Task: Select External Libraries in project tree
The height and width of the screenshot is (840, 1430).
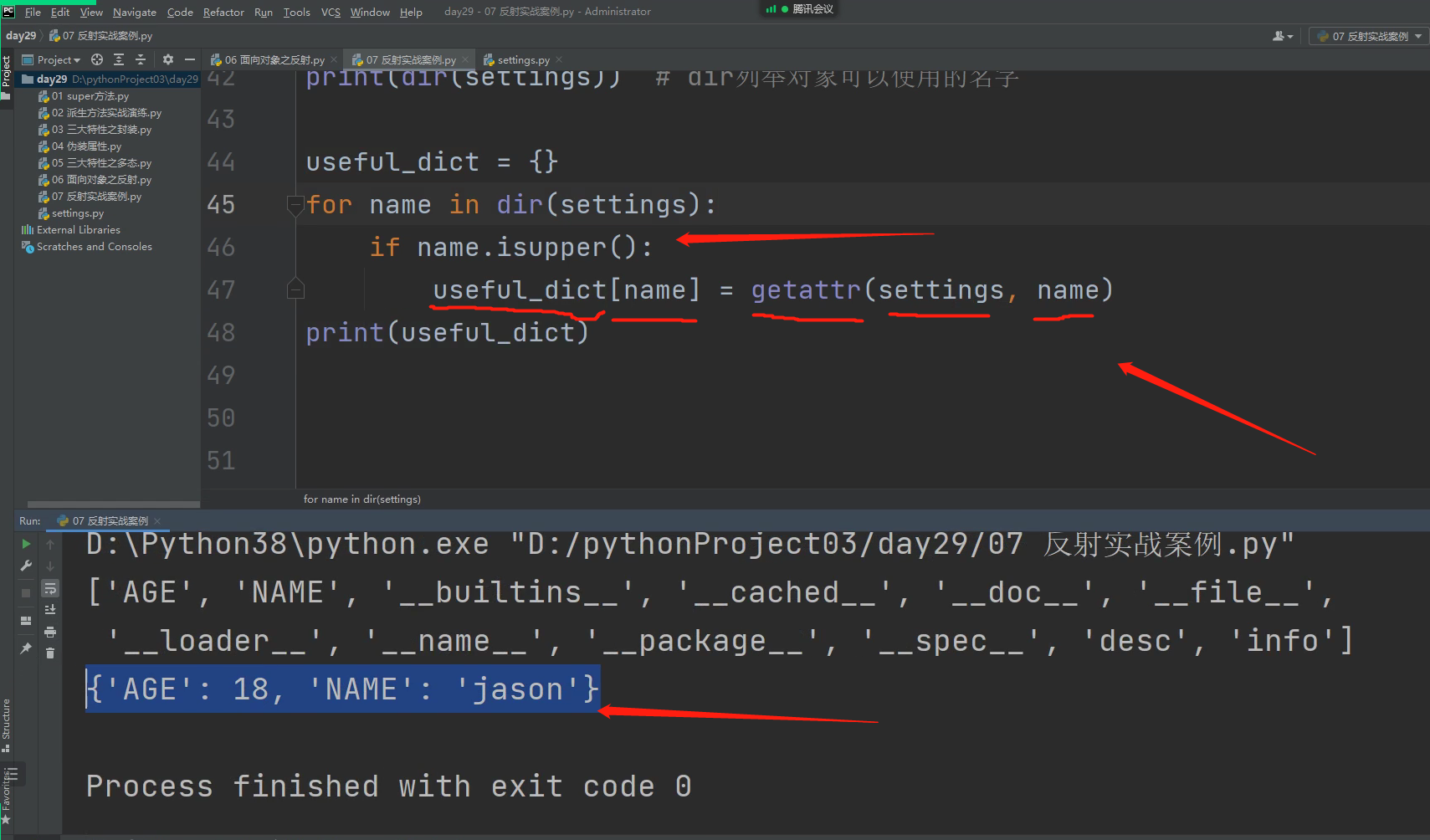Action: tap(71, 230)
